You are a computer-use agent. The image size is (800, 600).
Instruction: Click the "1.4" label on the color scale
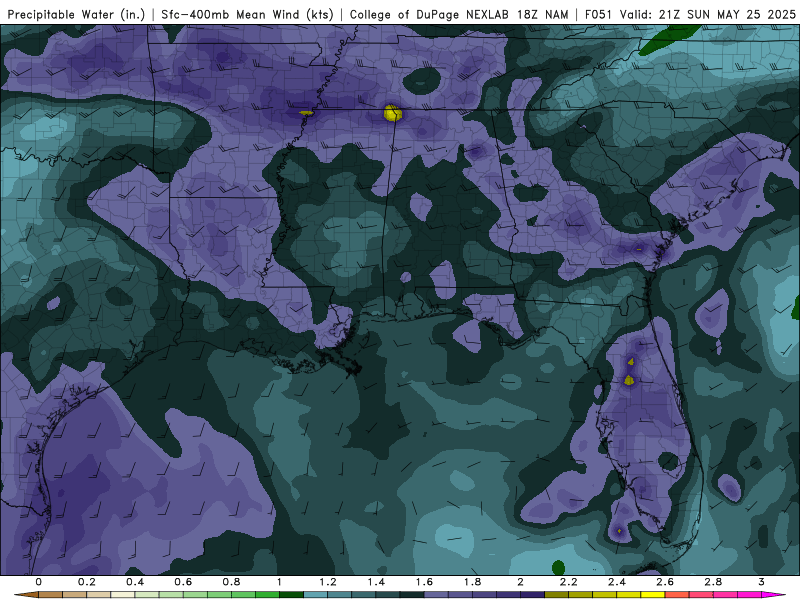[x=376, y=582]
